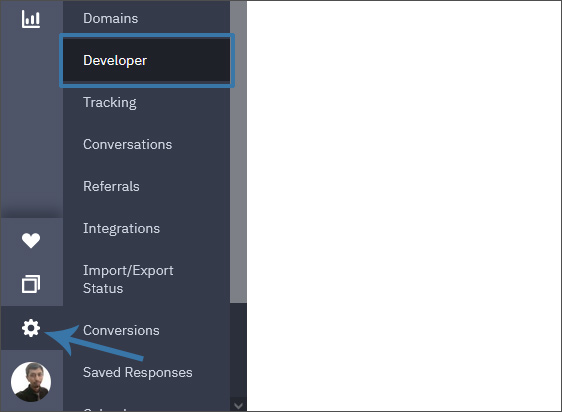Open the stacked windows icon

[x=31, y=284]
